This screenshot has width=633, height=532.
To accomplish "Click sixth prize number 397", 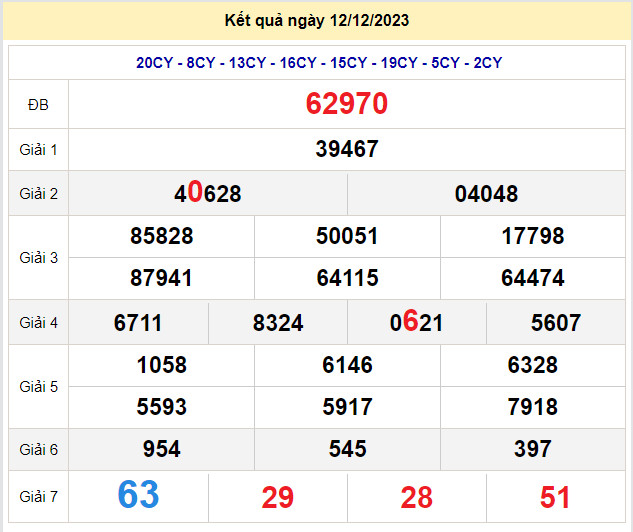I will (533, 449).
